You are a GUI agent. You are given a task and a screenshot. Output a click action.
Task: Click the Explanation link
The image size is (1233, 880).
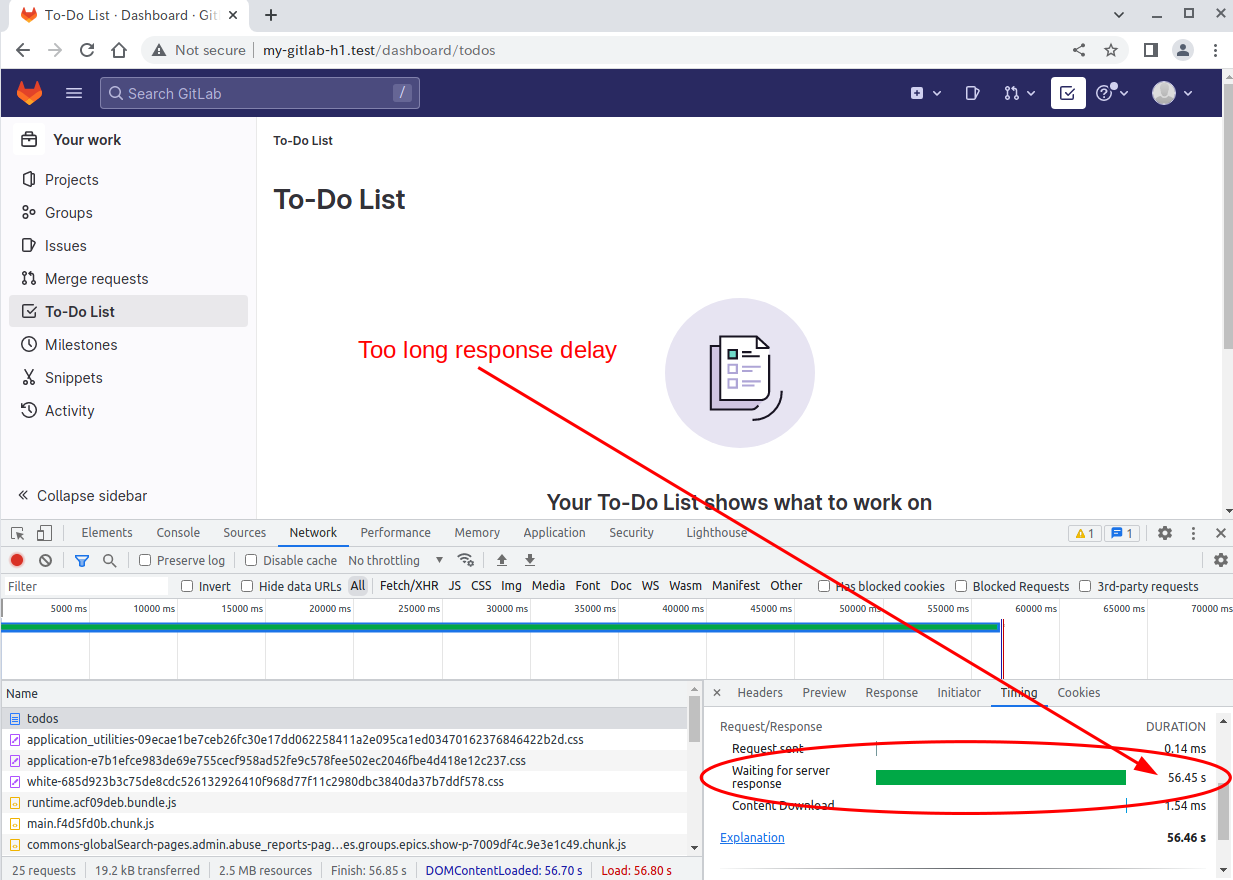coord(752,838)
